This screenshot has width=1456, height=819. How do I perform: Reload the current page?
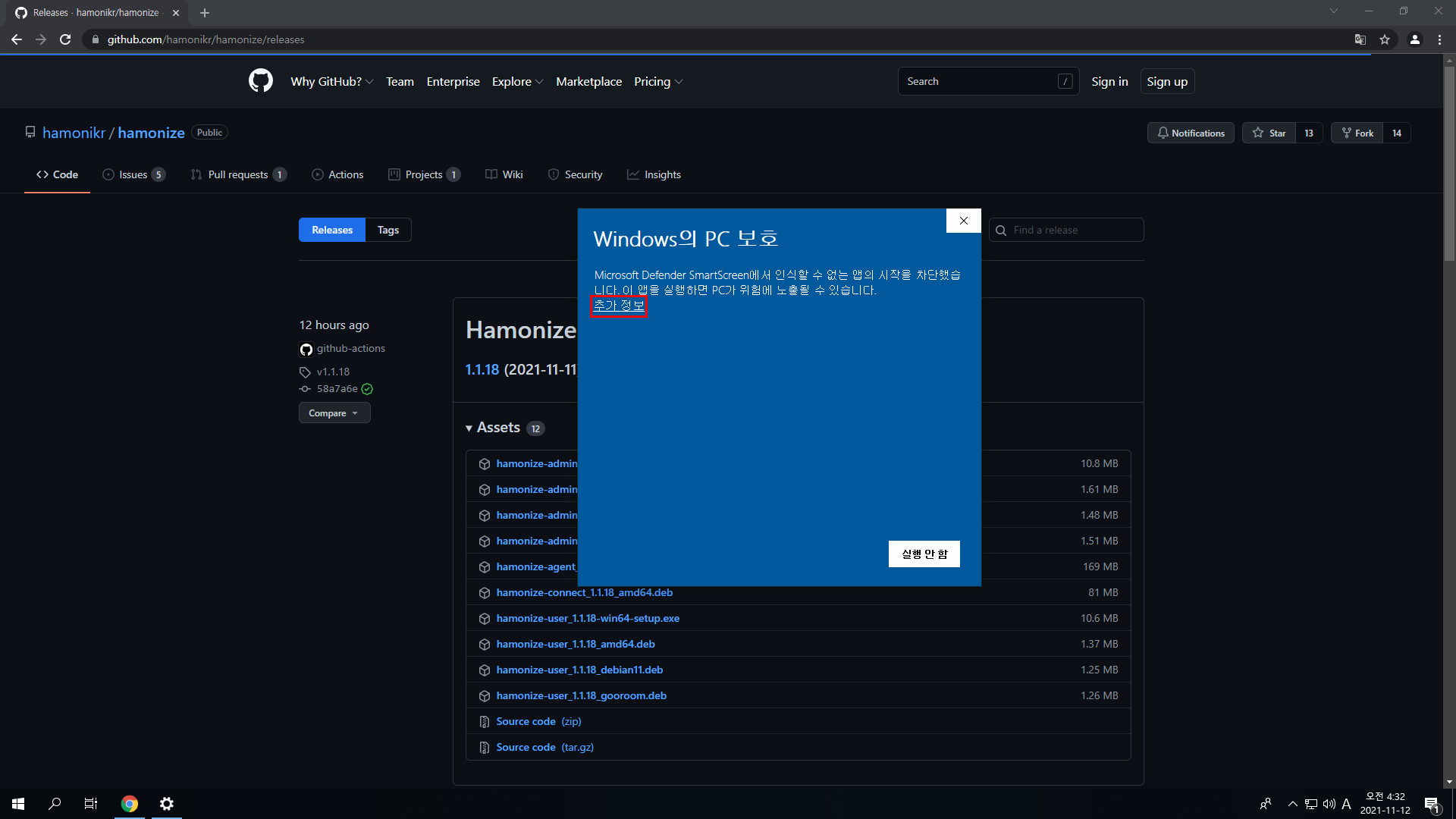(65, 39)
